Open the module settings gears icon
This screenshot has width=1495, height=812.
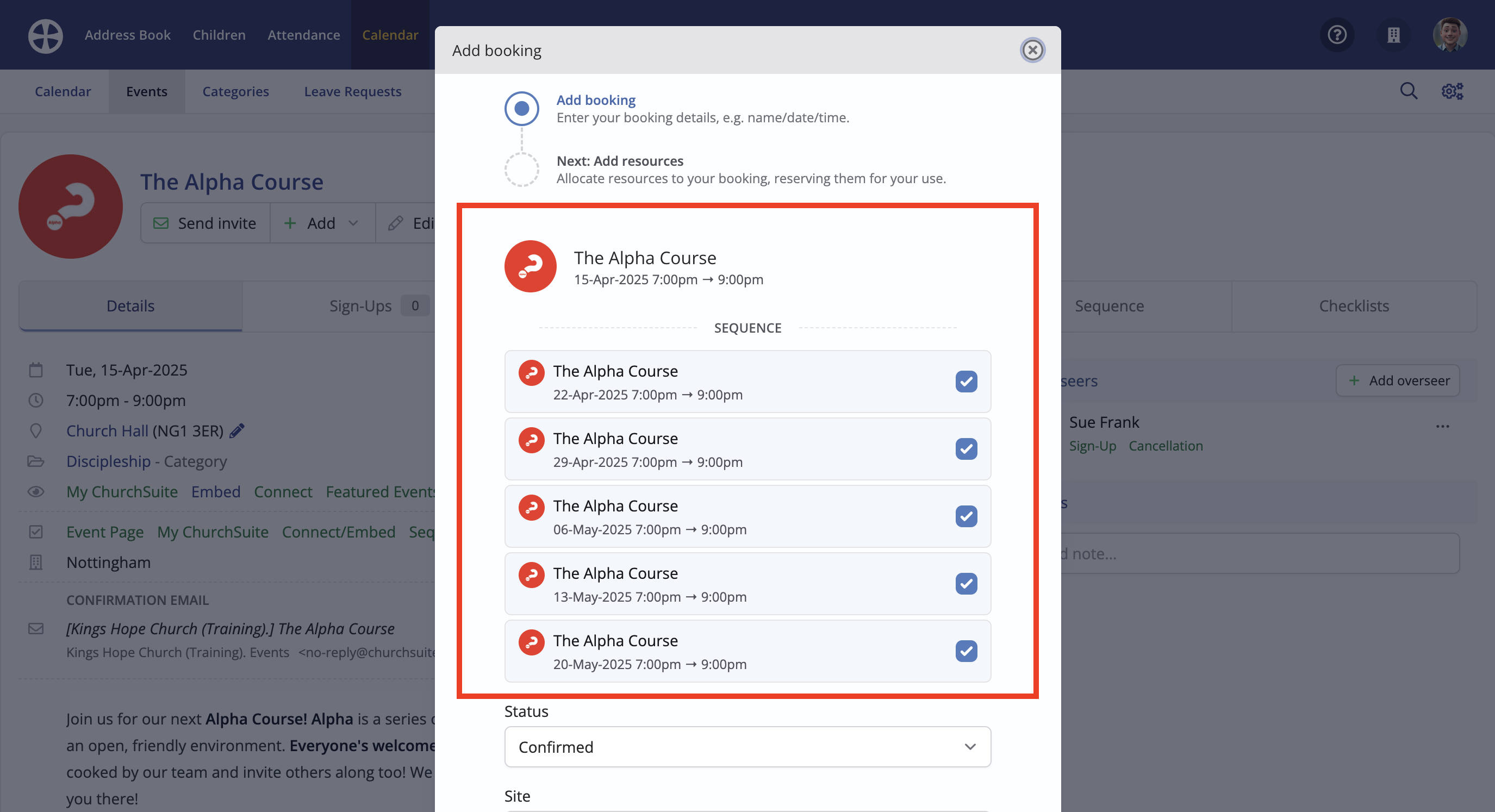click(x=1452, y=91)
